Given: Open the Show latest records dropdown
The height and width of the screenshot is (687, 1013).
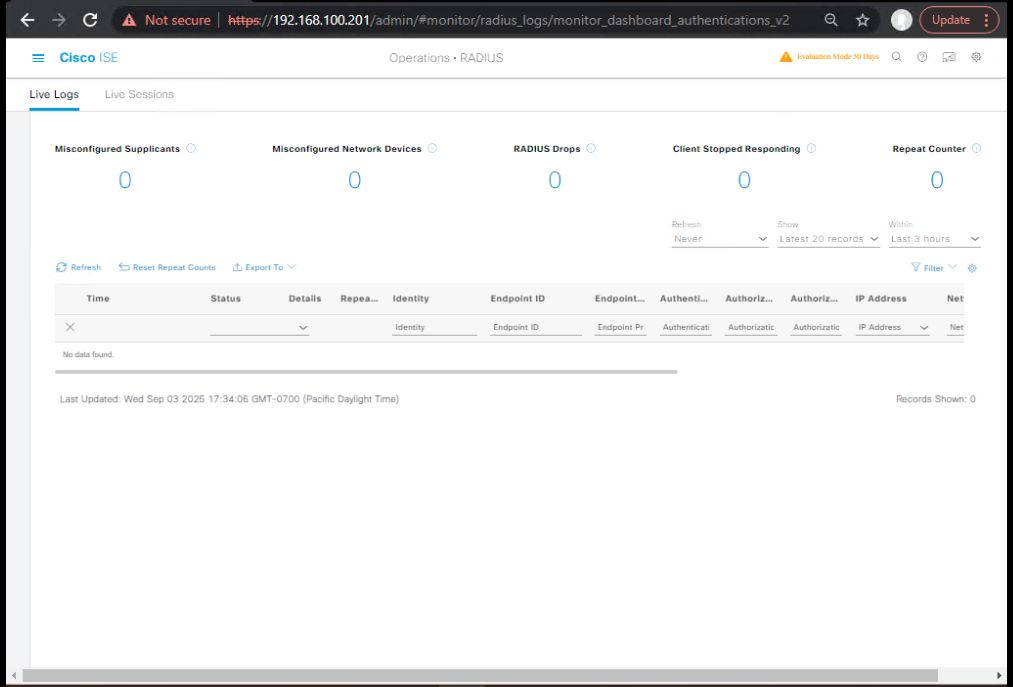Looking at the screenshot, I should click(x=828, y=240).
